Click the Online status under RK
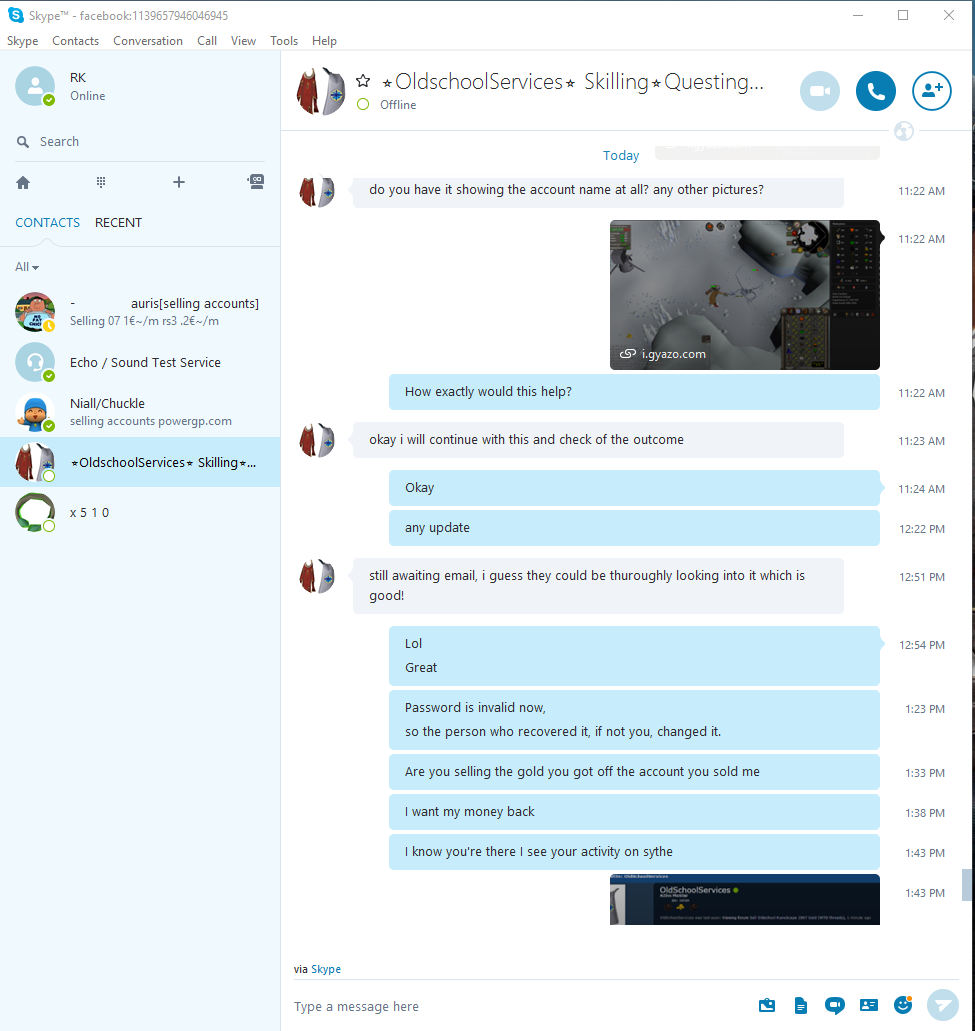975x1031 pixels. click(87, 96)
